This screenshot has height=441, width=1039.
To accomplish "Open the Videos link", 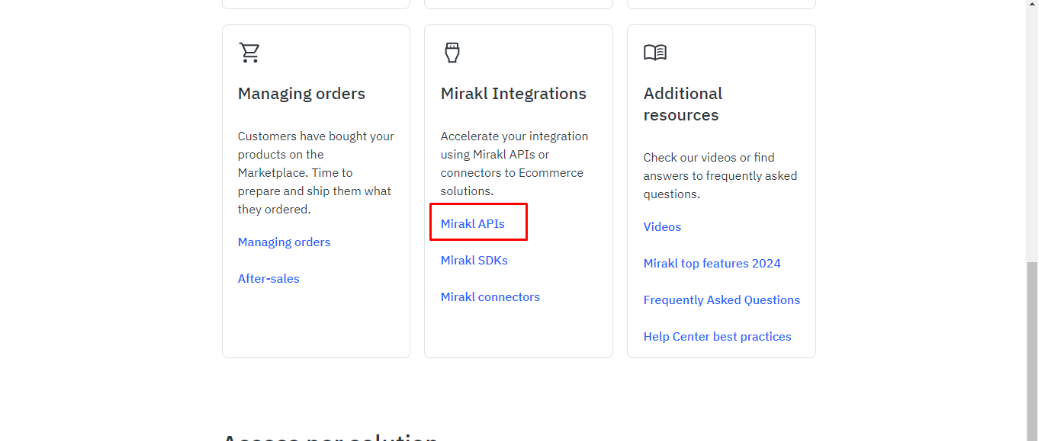I will point(662,227).
